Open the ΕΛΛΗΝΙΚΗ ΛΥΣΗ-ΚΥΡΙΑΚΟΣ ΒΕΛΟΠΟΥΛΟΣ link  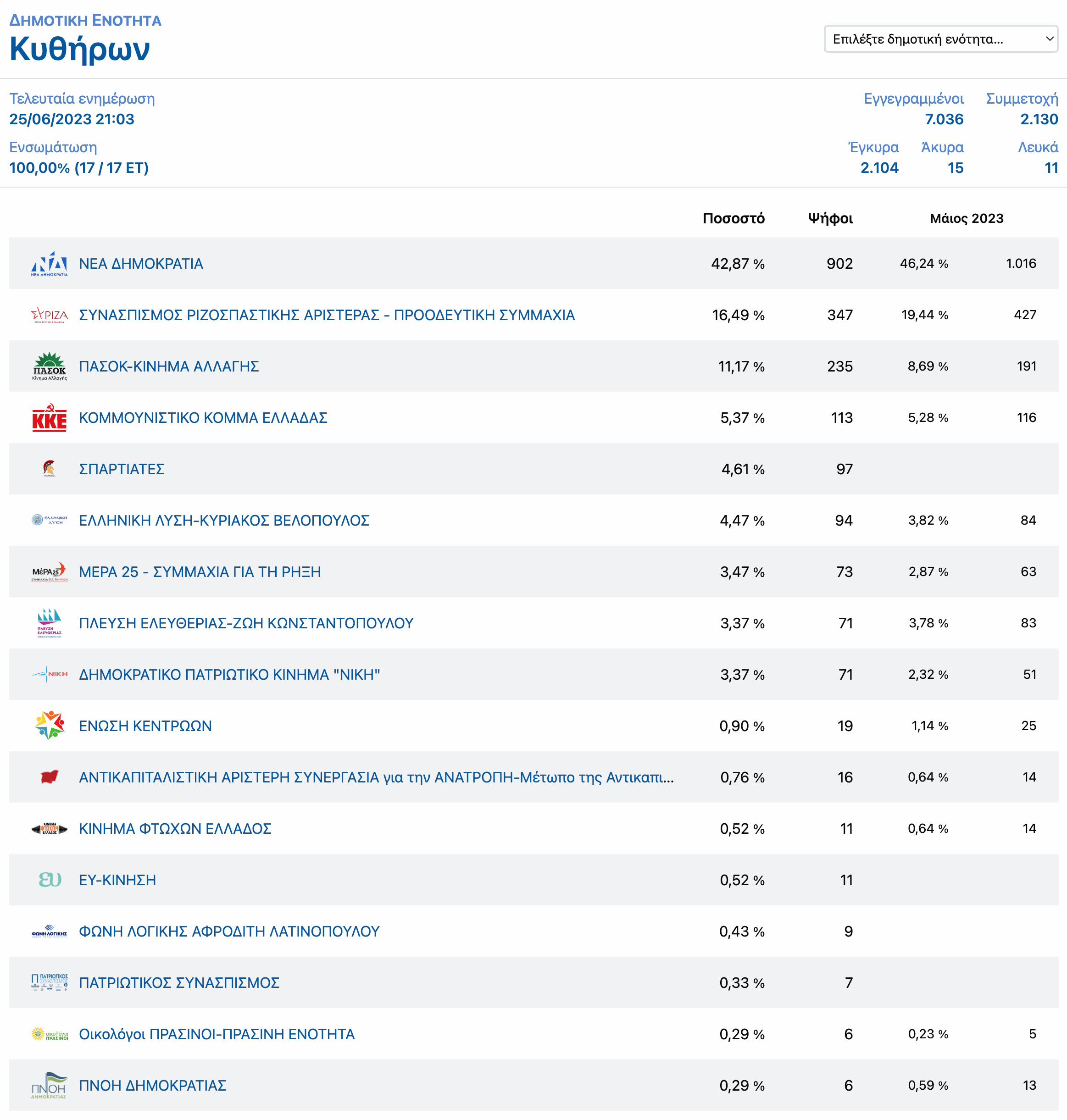pyautogui.click(x=223, y=521)
